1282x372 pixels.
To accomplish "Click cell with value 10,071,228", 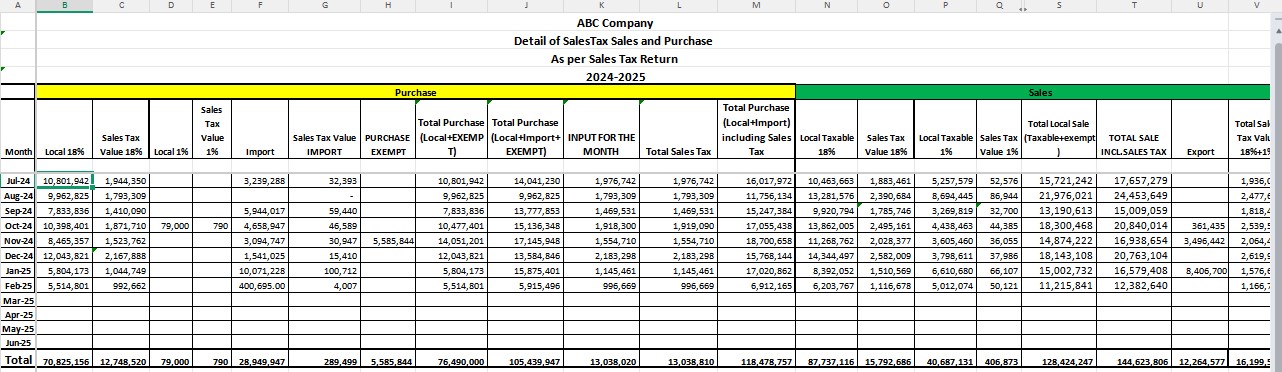I will coord(260,271).
